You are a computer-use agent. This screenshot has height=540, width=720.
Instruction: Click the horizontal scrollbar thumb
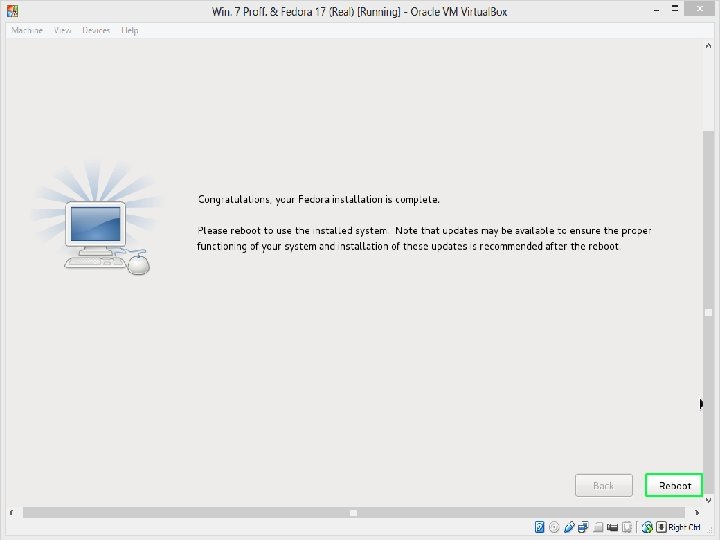354,512
